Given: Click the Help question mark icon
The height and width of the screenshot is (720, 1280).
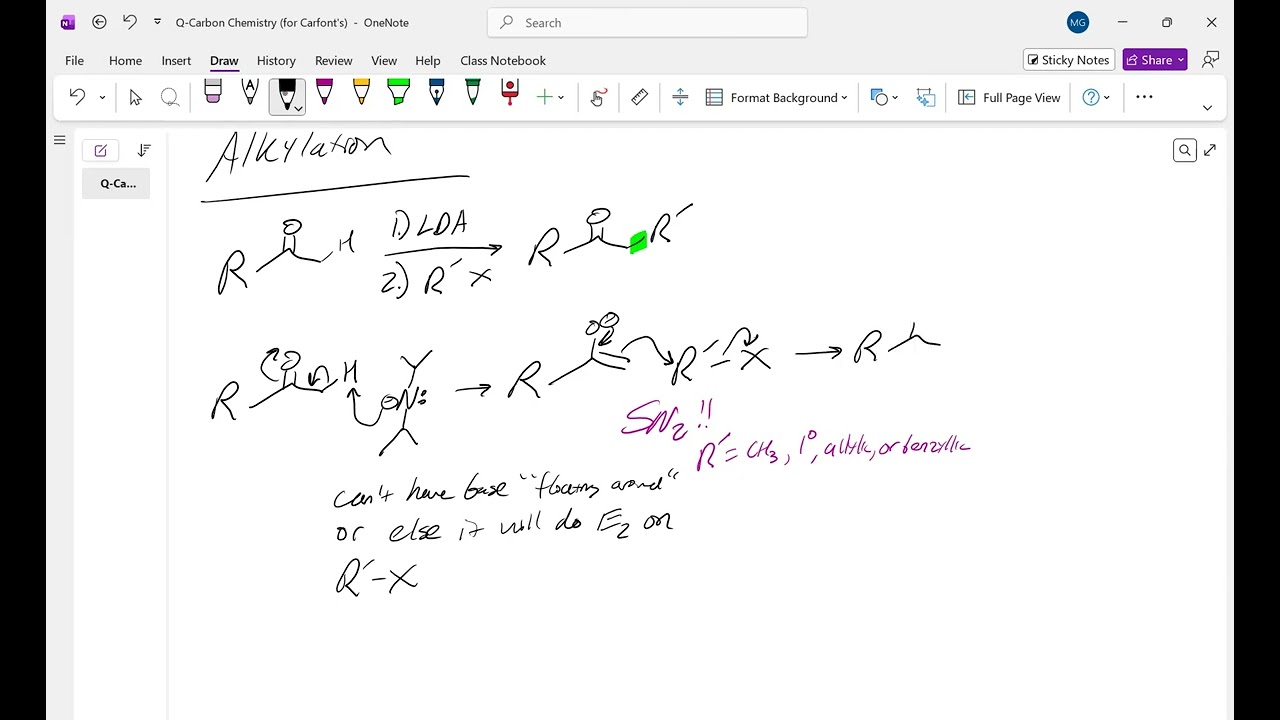Looking at the screenshot, I should coord(1091,97).
